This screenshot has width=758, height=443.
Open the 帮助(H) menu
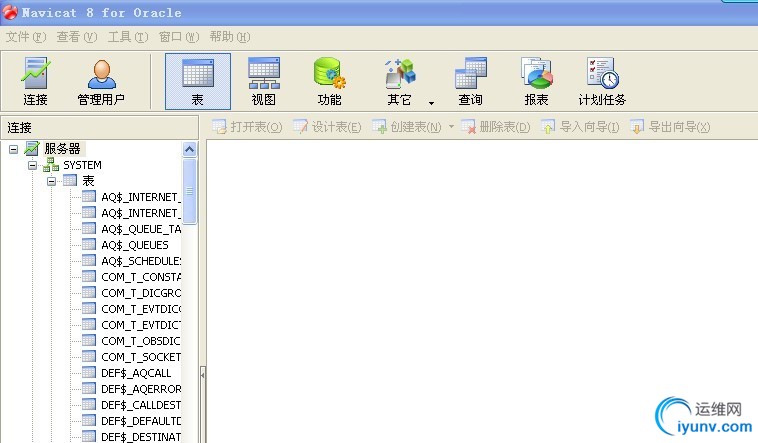(x=230, y=37)
